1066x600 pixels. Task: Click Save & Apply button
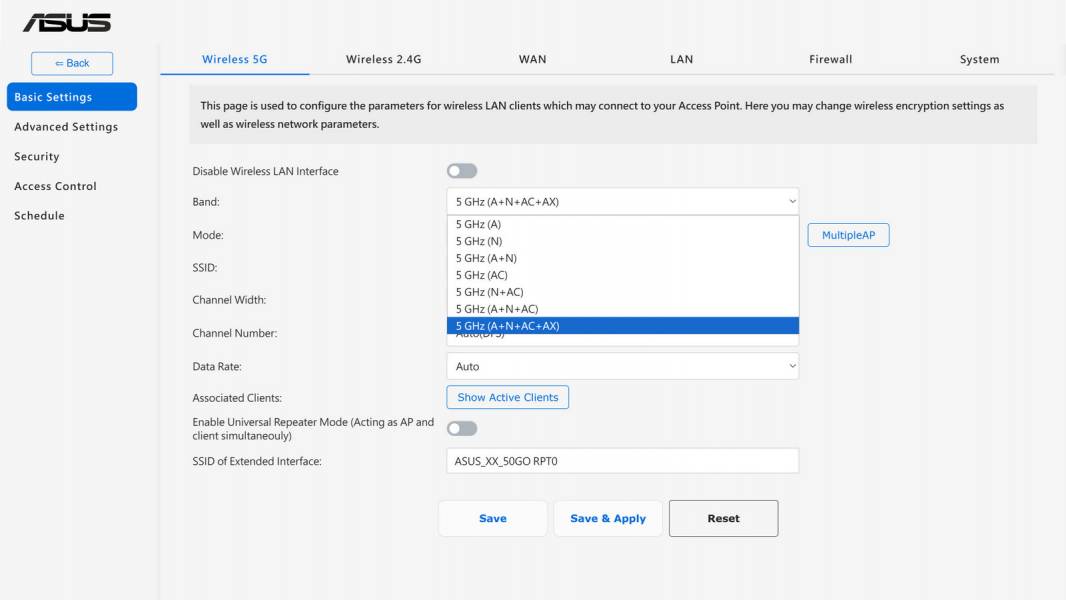point(608,518)
